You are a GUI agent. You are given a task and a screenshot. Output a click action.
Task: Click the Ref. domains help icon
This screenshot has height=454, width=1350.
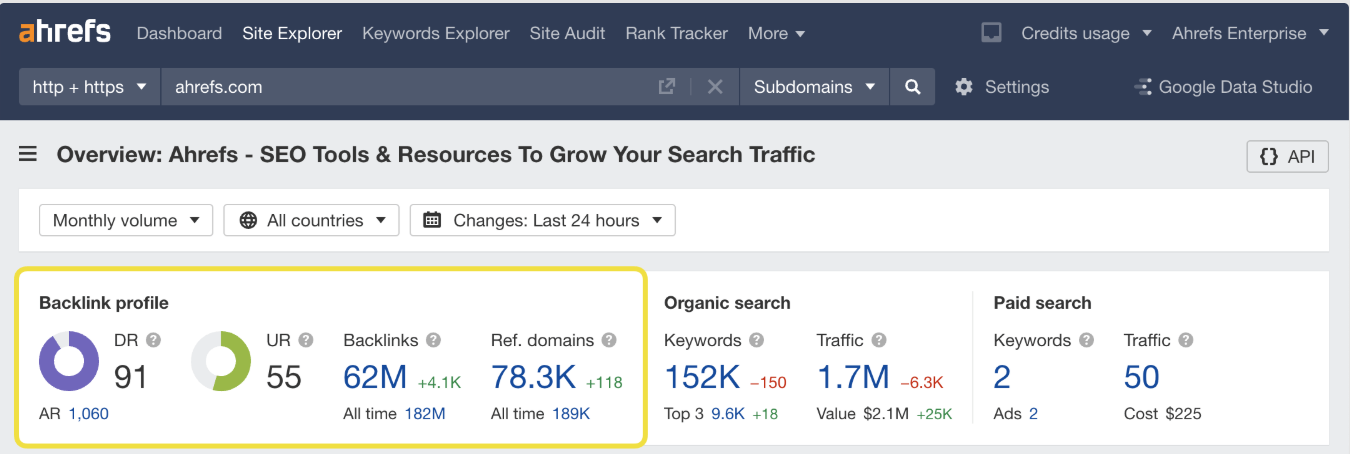[609, 340]
